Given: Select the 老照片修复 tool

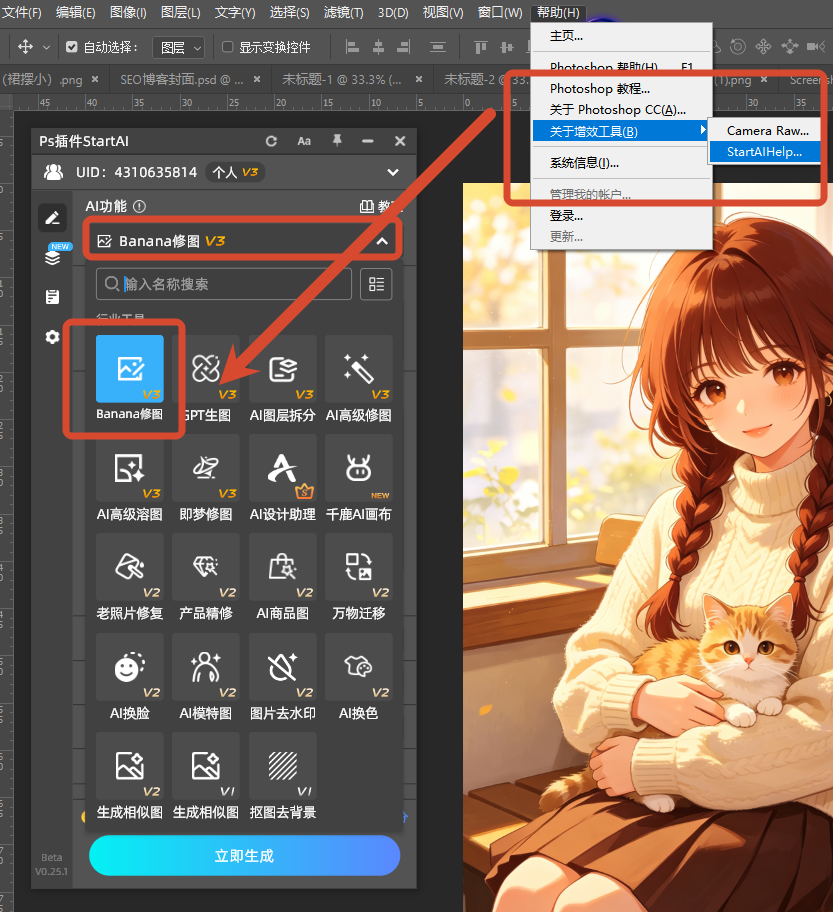Looking at the screenshot, I should (x=130, y=567).
